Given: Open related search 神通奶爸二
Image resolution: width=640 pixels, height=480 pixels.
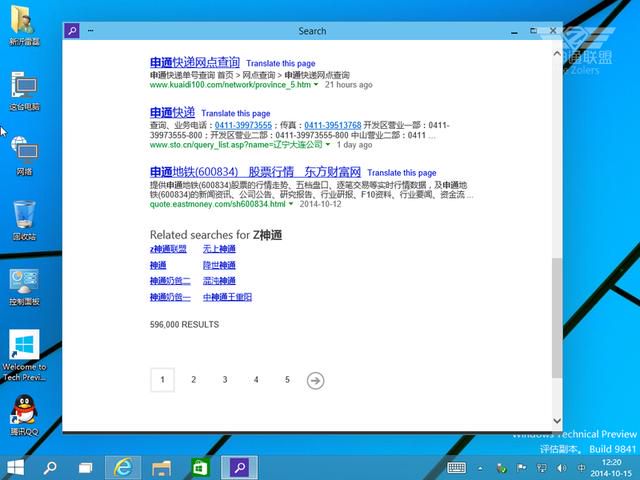Looking at the screenshot, I should coord(170,281).
